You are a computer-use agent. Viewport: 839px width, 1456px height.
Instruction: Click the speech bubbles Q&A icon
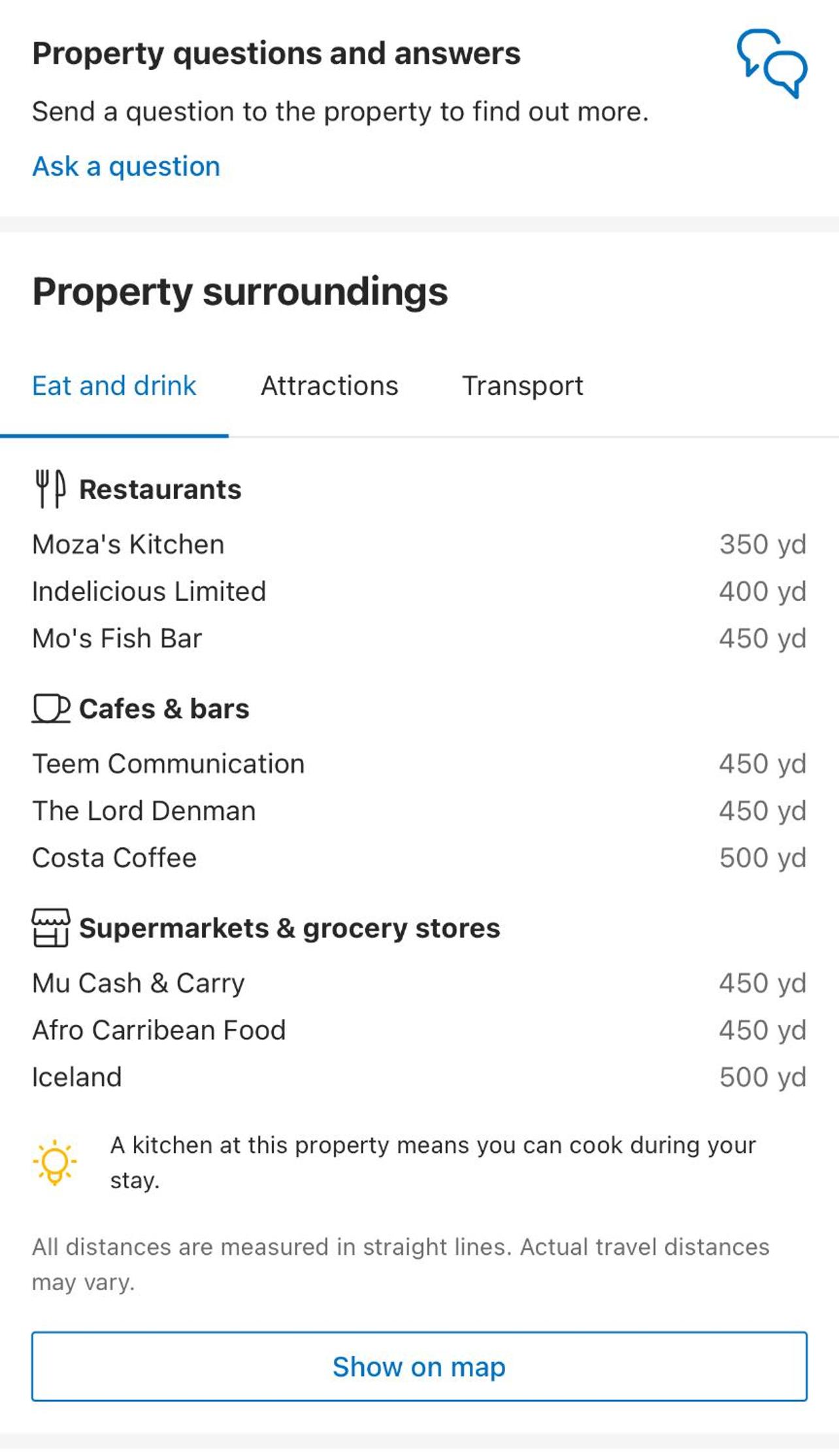tap(772, 63)
